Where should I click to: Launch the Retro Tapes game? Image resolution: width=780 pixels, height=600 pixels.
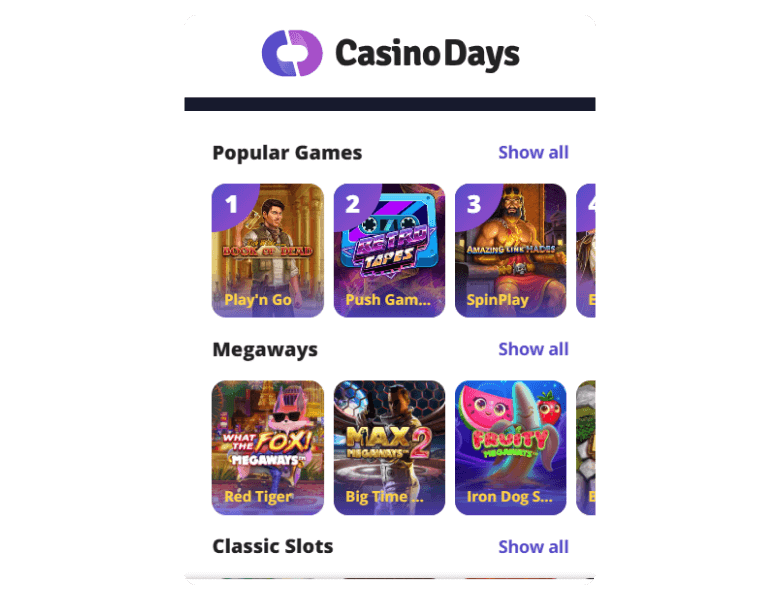389,250
